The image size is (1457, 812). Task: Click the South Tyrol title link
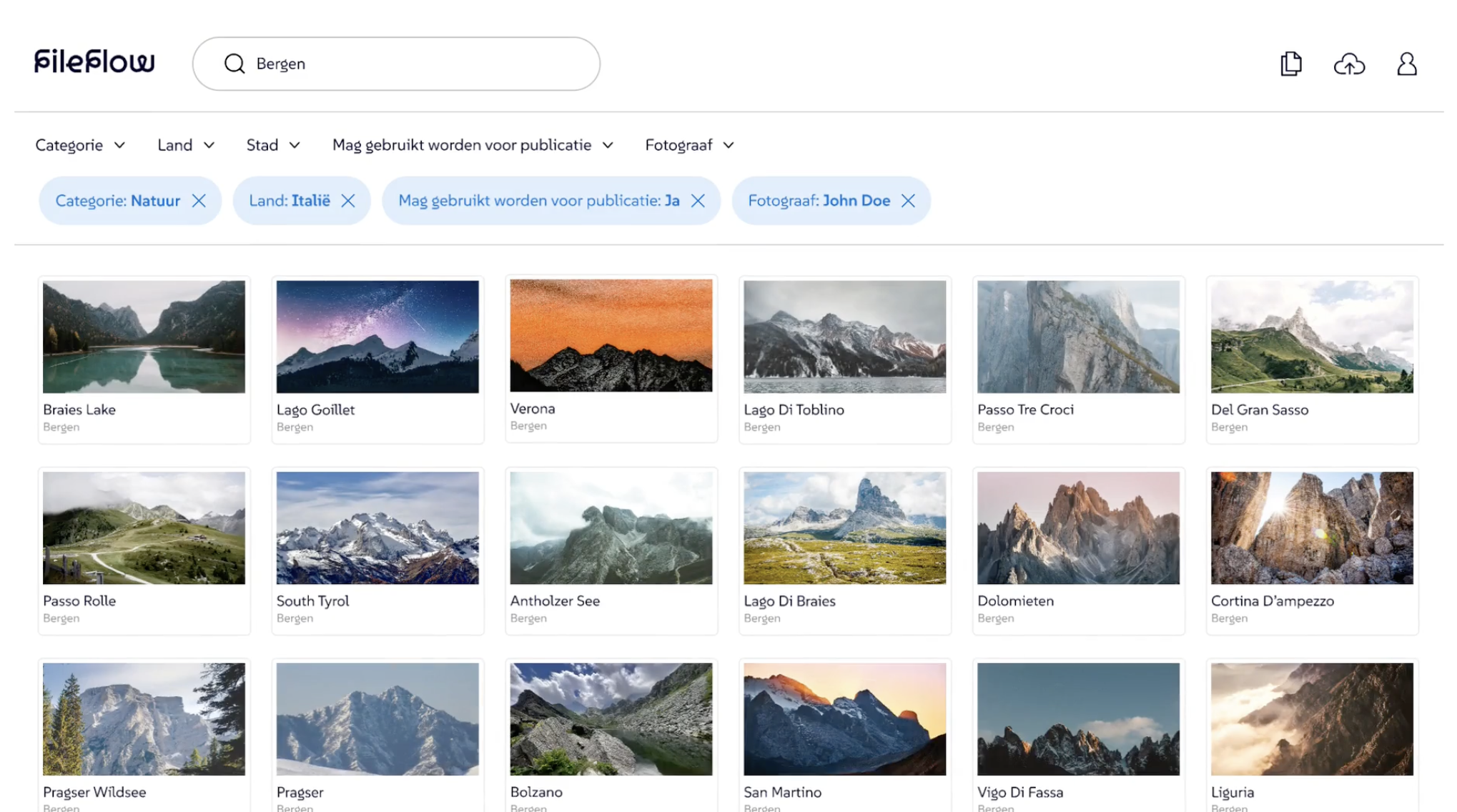312,601
